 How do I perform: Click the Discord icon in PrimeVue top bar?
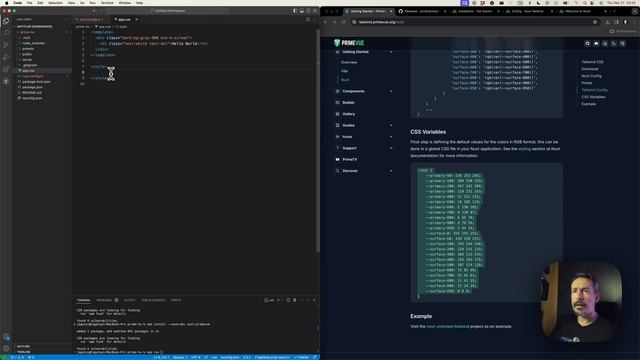tap(596, 43)
